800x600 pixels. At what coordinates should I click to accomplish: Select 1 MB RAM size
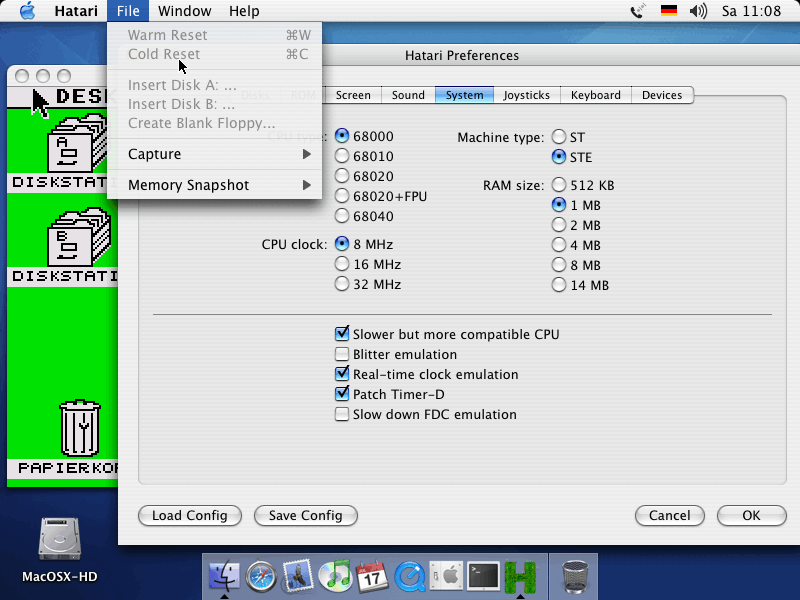tap(576, 205)
